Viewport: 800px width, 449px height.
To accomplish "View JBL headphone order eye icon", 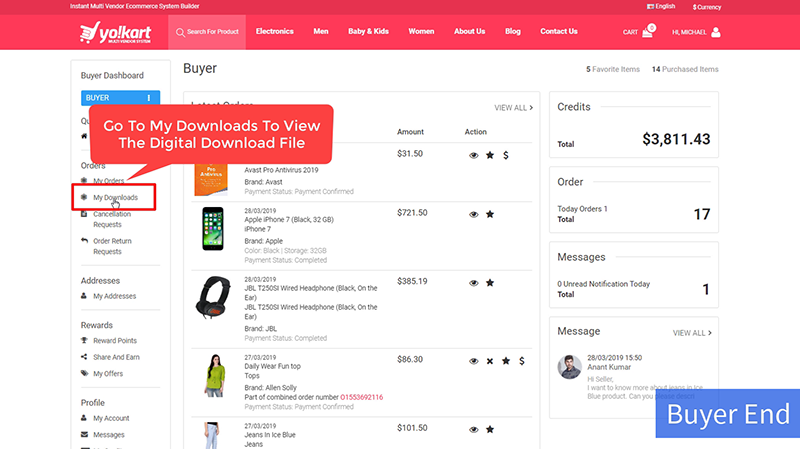I will pos(473,283).
